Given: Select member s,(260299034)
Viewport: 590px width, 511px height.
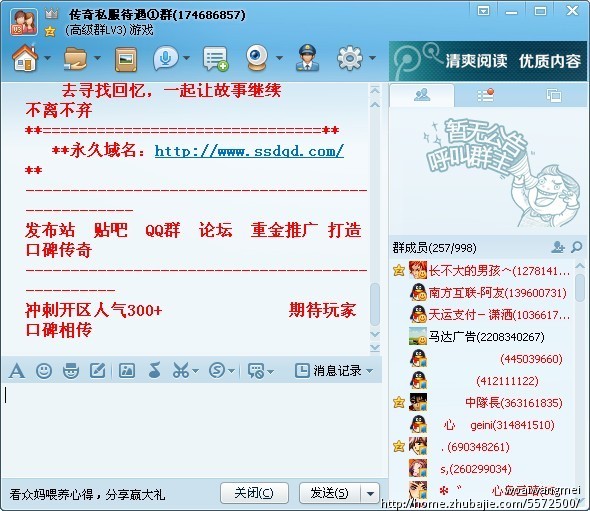Looking at the screenshot, I should [x=482, y=469].
